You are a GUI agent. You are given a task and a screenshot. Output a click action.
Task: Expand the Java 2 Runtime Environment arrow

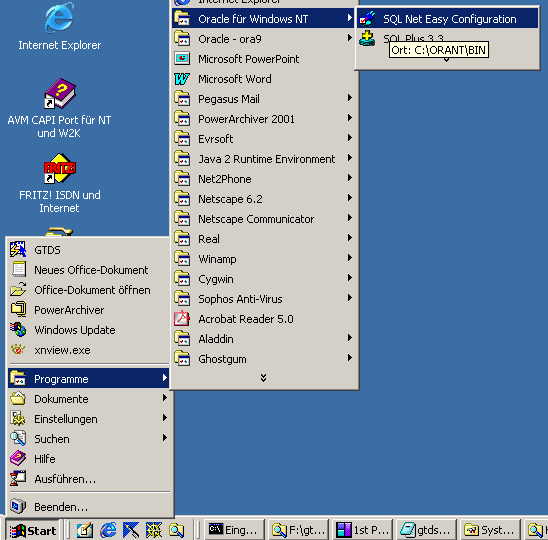[349, 158]
